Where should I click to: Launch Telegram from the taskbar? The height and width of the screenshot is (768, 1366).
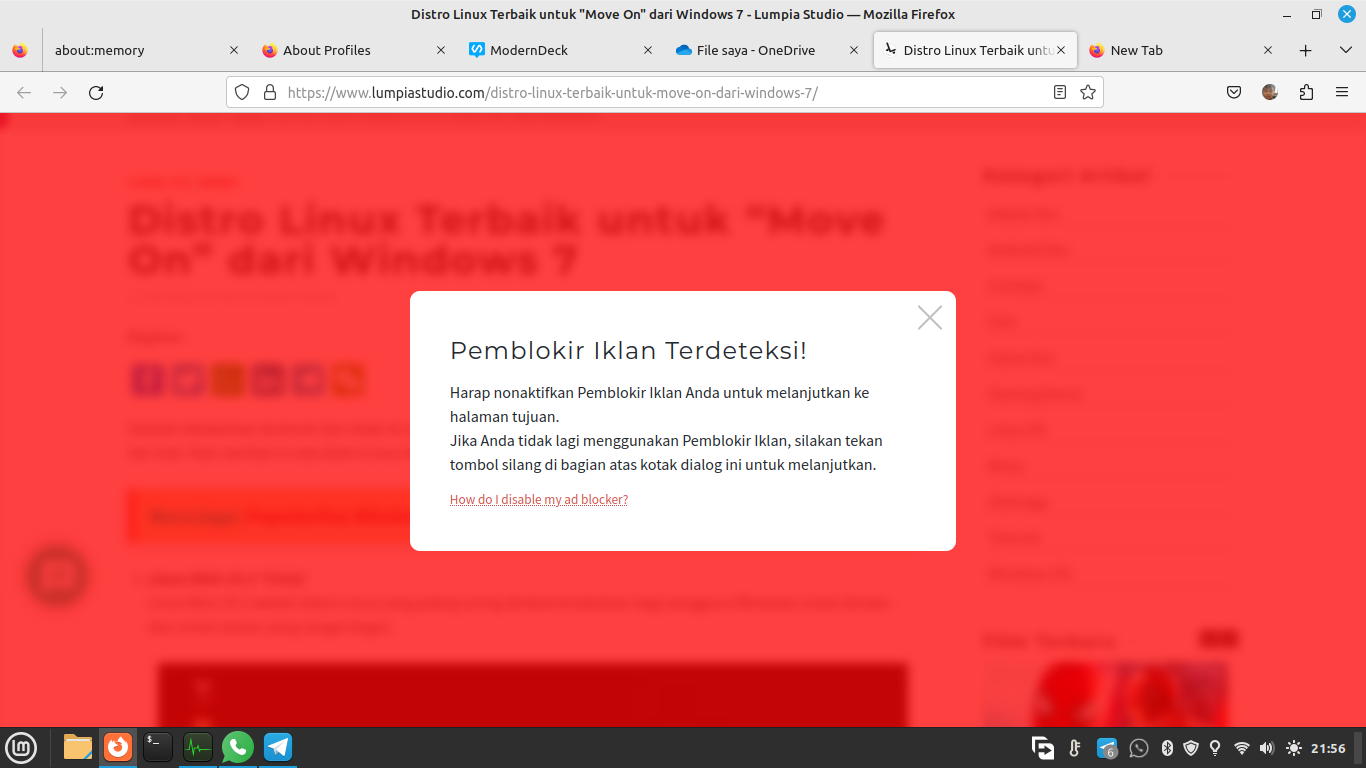(277, 747)
